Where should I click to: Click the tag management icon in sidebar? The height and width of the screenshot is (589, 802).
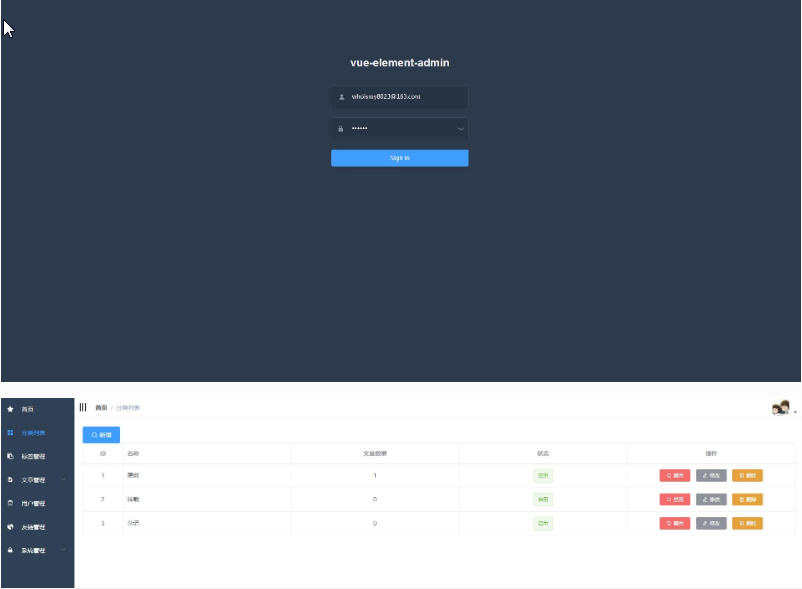10,456
